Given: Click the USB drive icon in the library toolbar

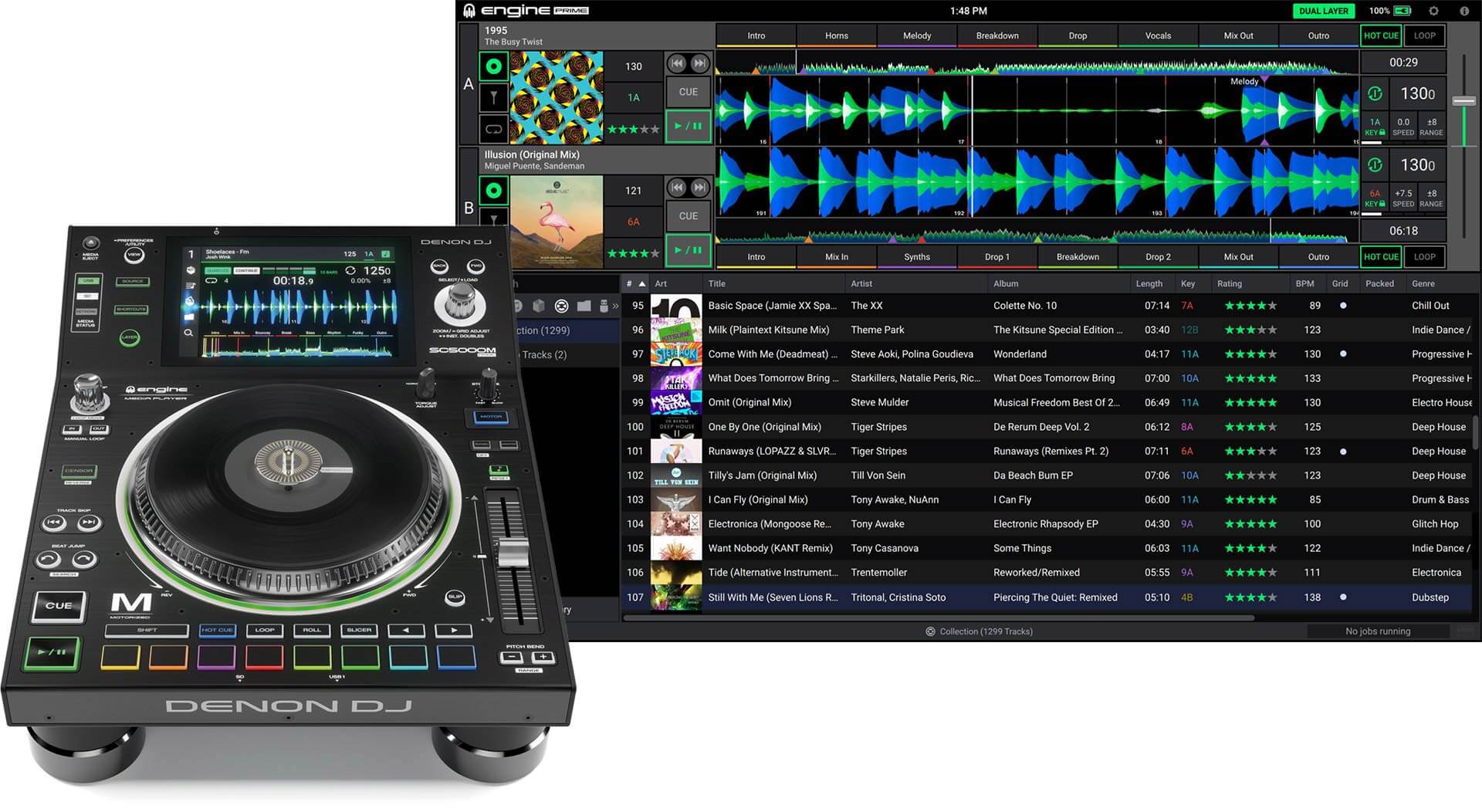Looking at the screenshot, I should [604, 306].
